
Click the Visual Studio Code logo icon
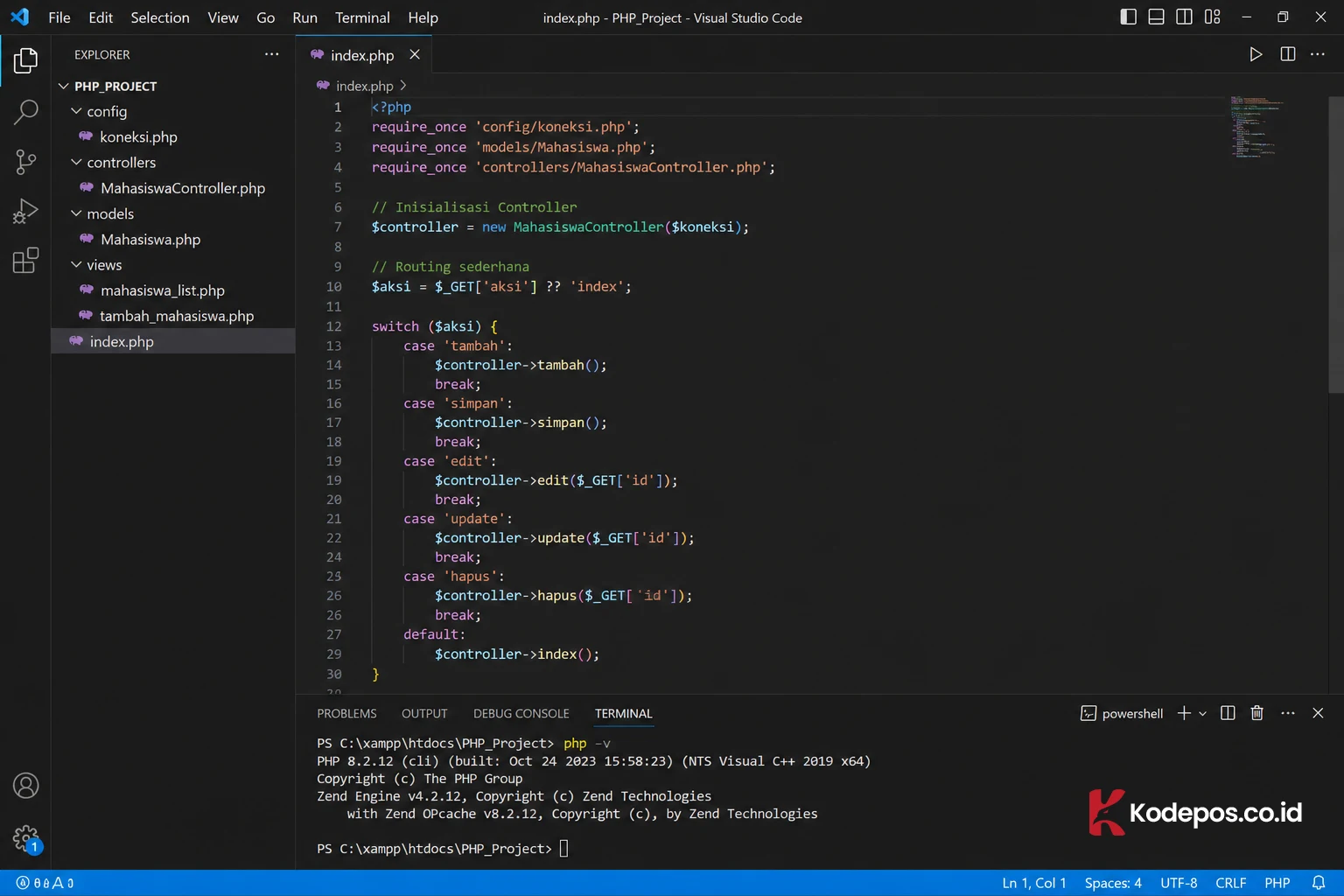(19, 17)
